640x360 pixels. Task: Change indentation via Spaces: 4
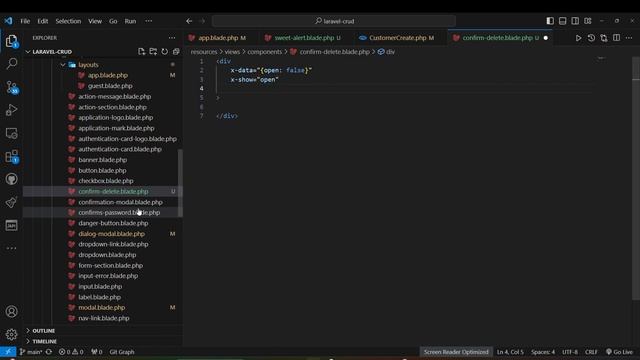(543, 352)
